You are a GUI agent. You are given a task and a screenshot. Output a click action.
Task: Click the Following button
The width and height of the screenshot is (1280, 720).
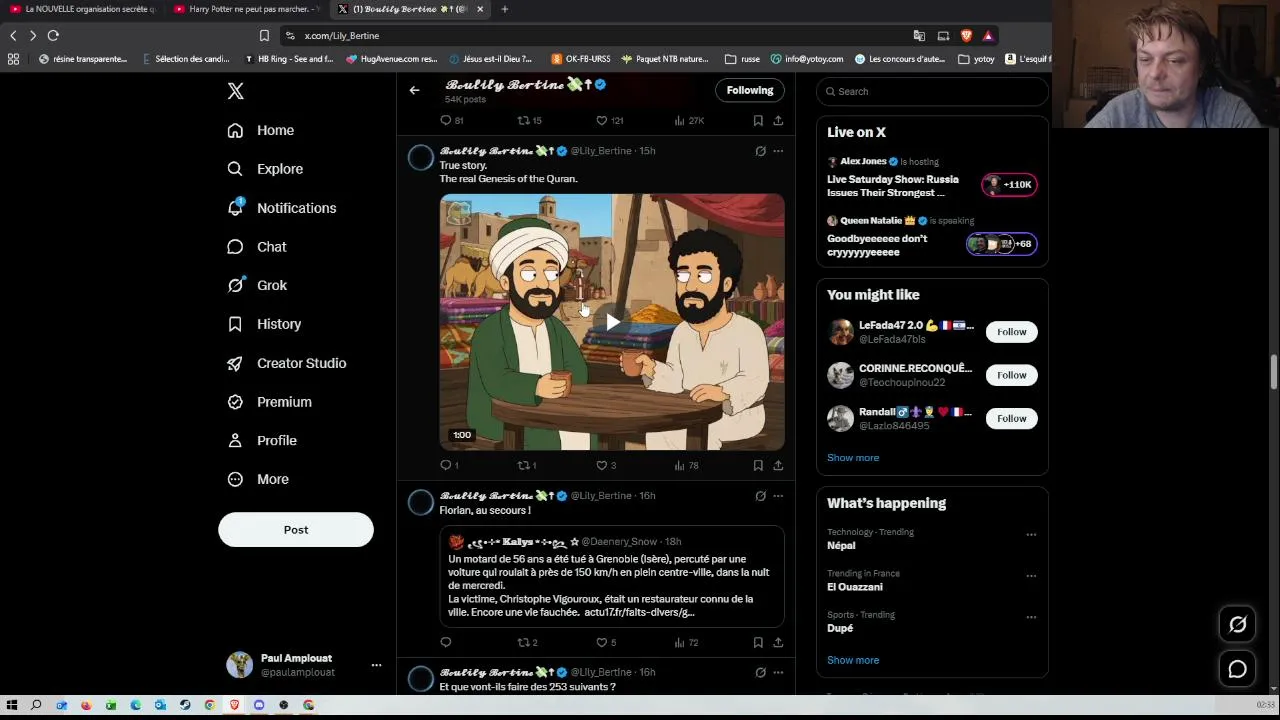point(750,91)
